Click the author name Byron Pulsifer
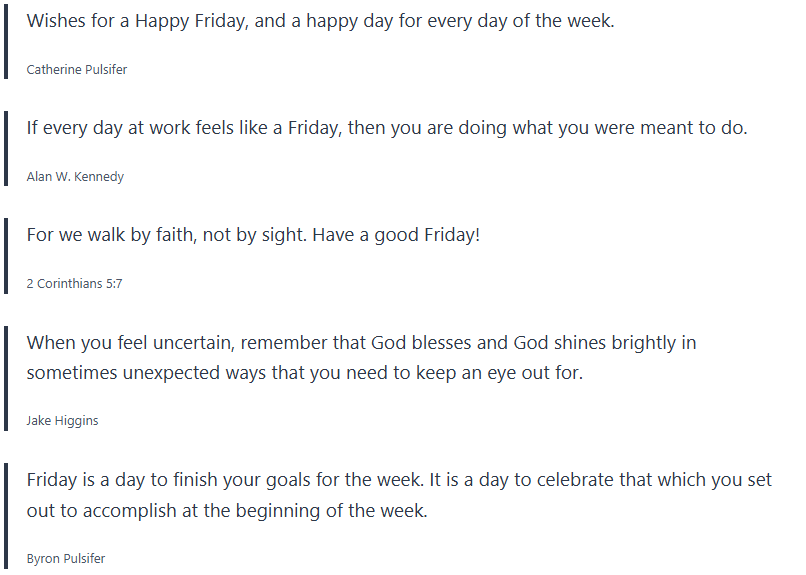Screen dimensions: 806x575 (66, 559)
